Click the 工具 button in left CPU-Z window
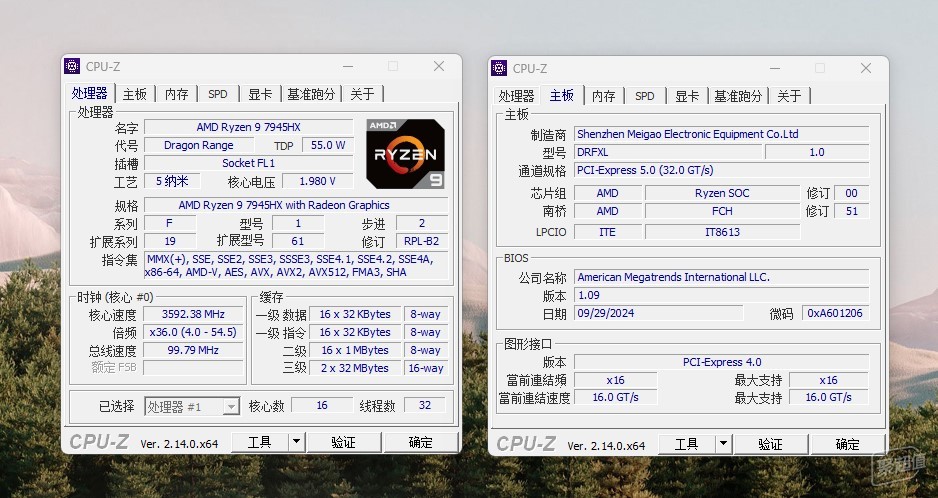 [260, 442]
